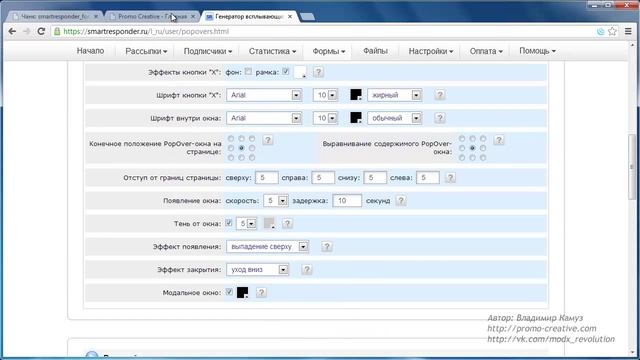This screenshot has height=360, width=640.
Task: Open help for PopOver content alignment grid
Action: coord(499,140)
